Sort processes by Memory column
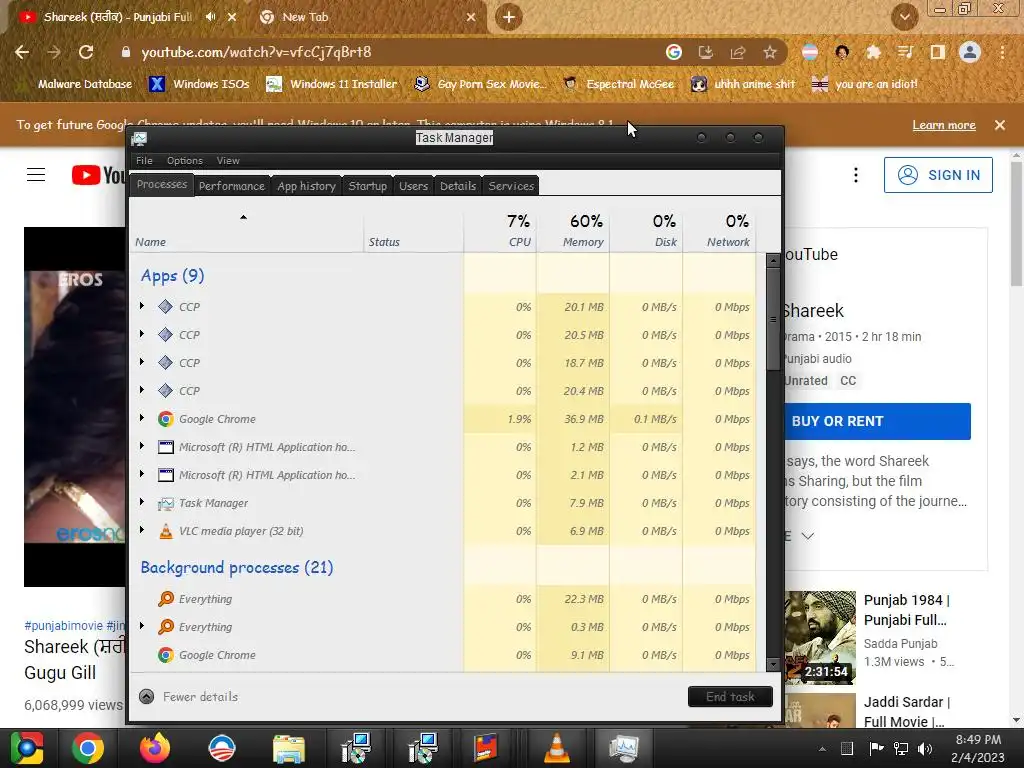Screen dimensions: 1024x768 (x=573, y=231)
